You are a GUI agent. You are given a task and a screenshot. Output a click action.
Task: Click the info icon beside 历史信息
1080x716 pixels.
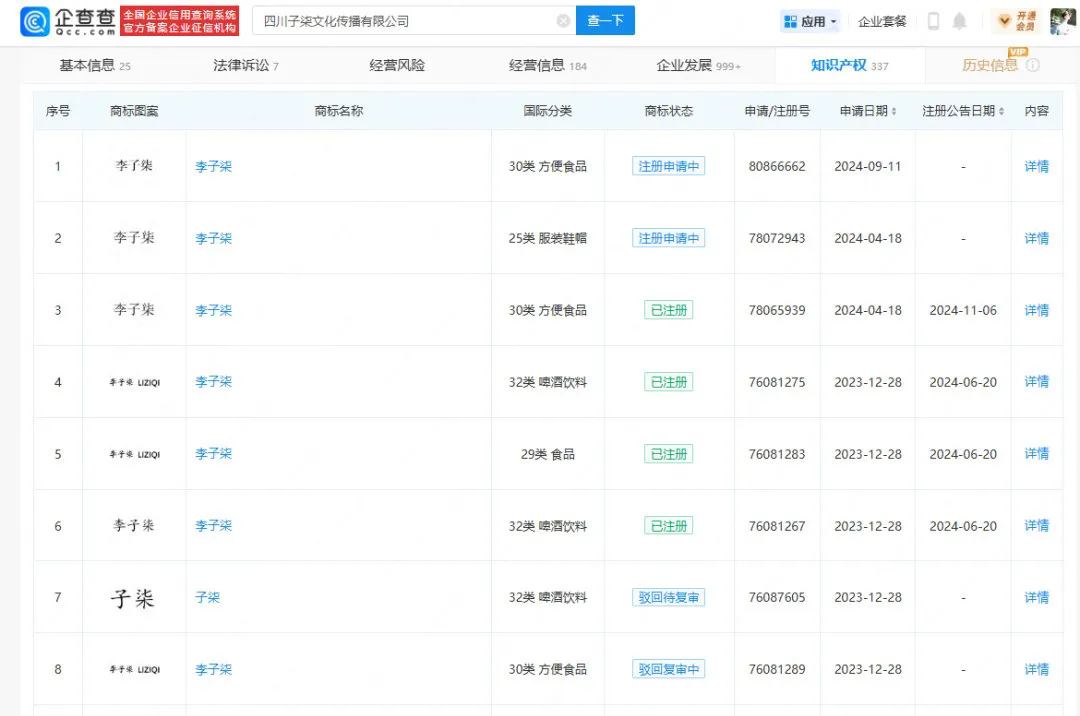[1032, 65]
